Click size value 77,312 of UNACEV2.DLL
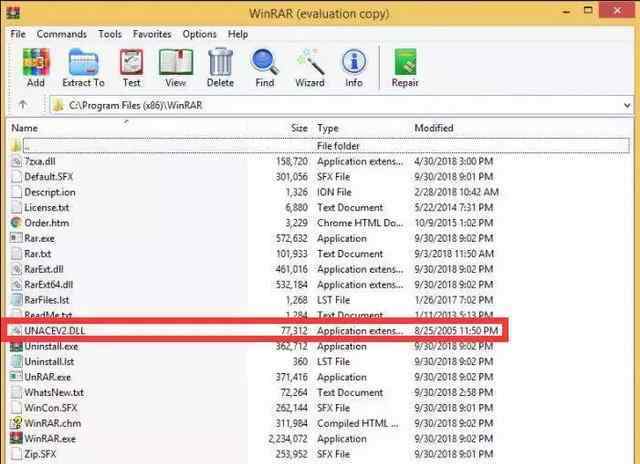Screen dimensions: 640x464 pyautogui.click(x=294, y=331)
